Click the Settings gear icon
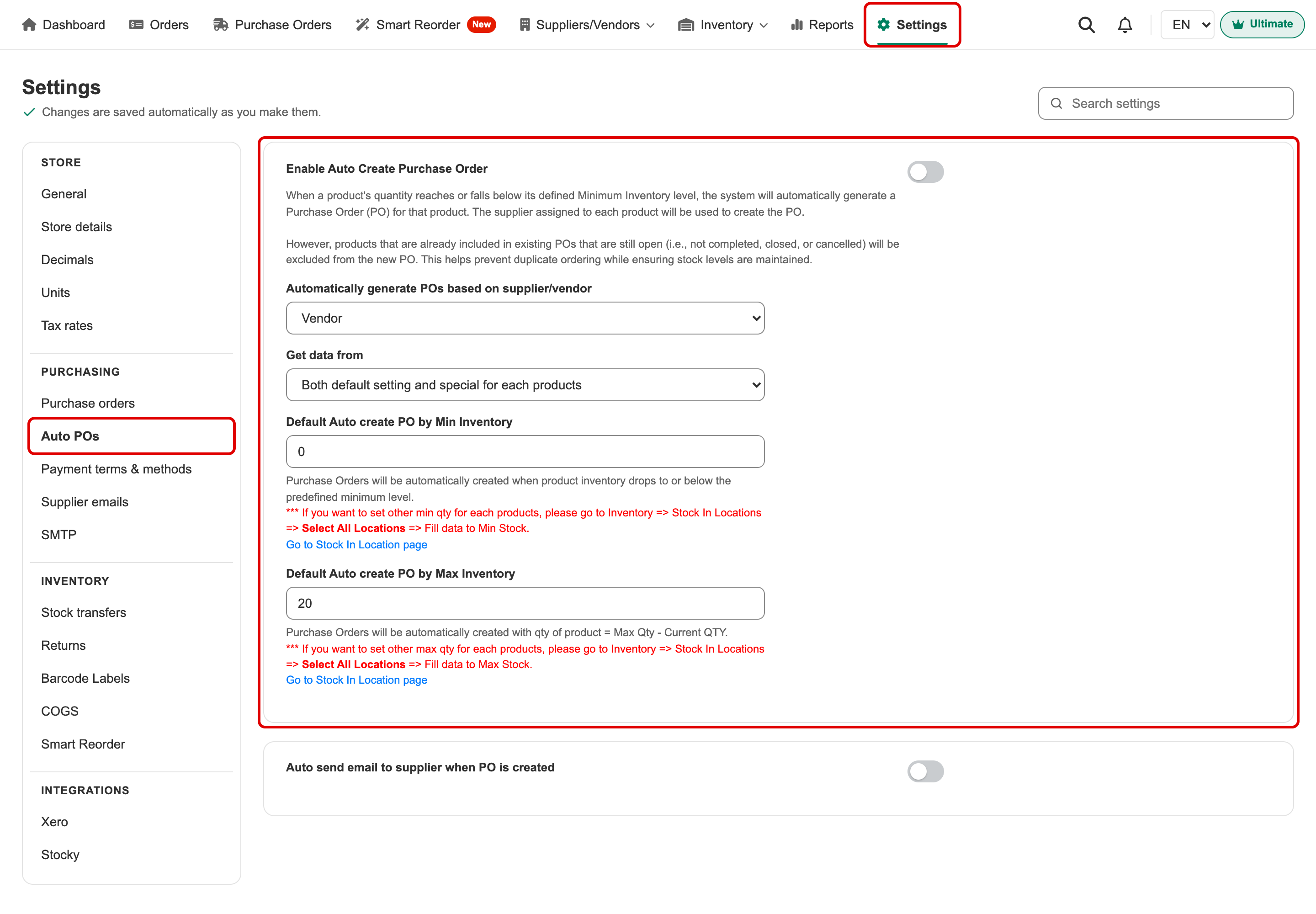 pos(884,25)
